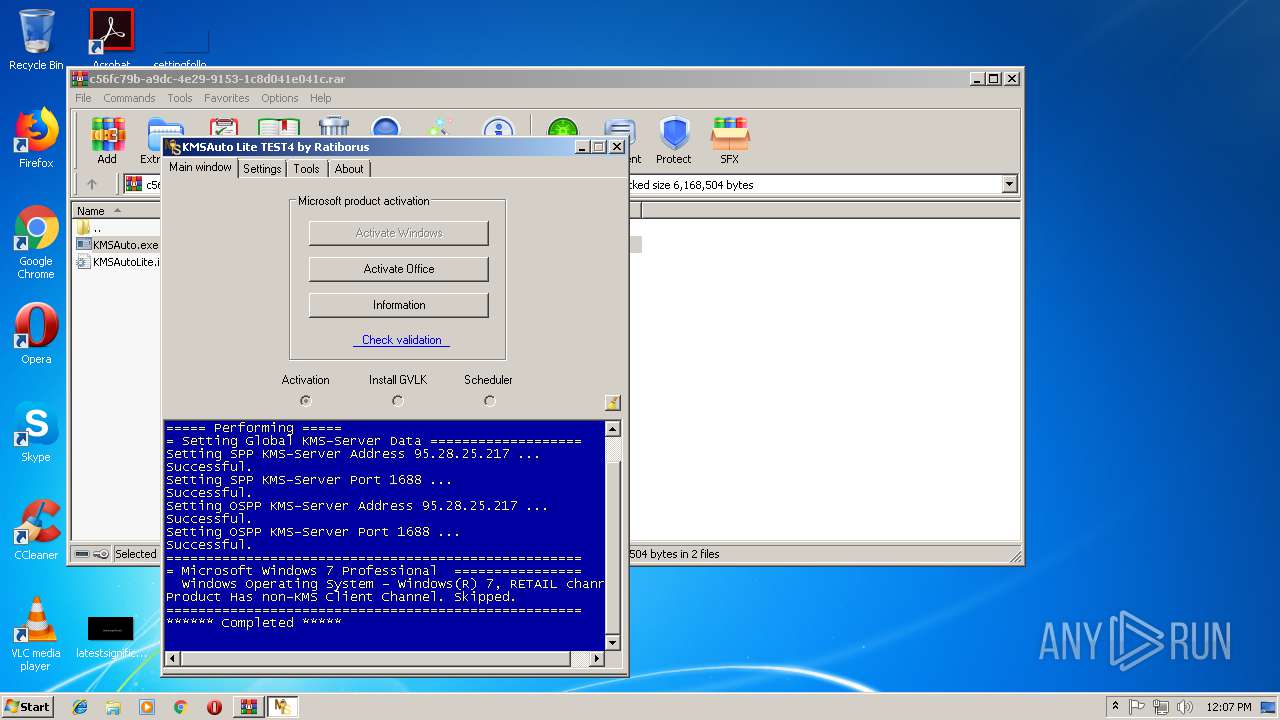Switch to the About tab in KMSAuto
1280x720 pixels.
coord(349,169)
